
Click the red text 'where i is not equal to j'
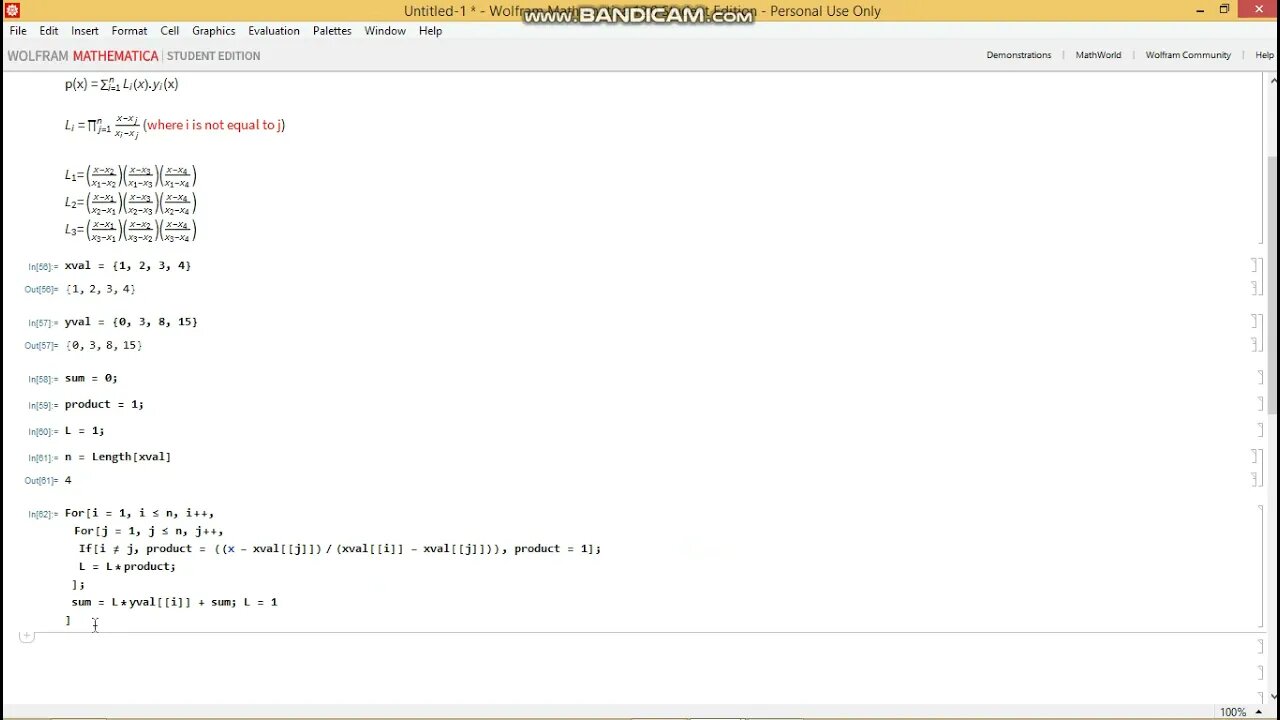(x=214, y=125)
